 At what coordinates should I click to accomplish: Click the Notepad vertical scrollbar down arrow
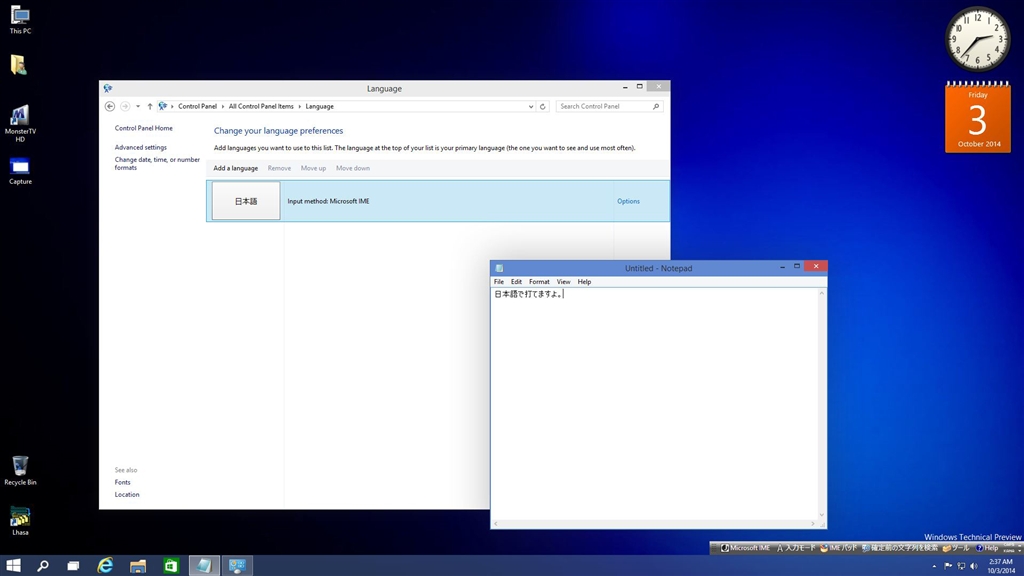click(x=822, y=516)
